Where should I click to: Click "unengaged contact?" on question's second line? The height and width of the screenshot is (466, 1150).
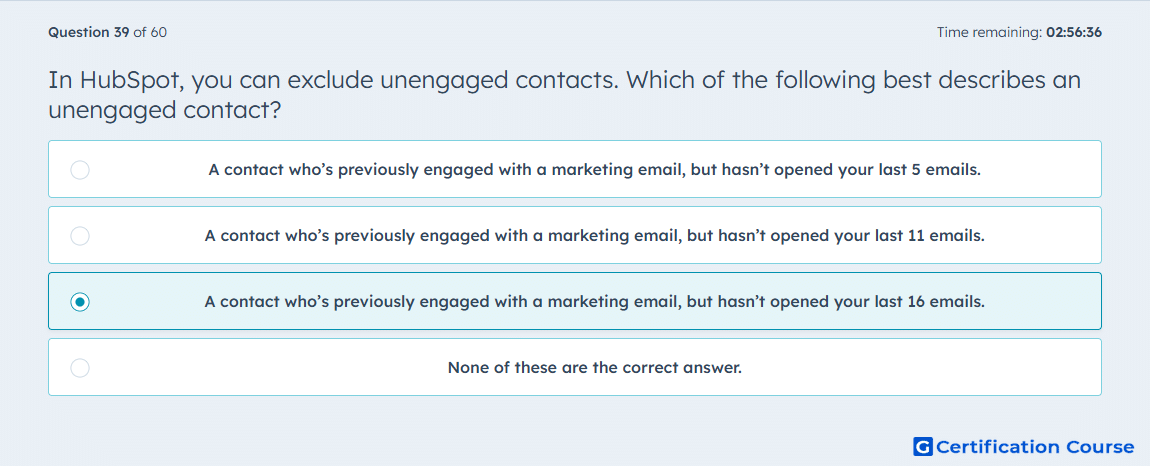(x=166, y=111)
